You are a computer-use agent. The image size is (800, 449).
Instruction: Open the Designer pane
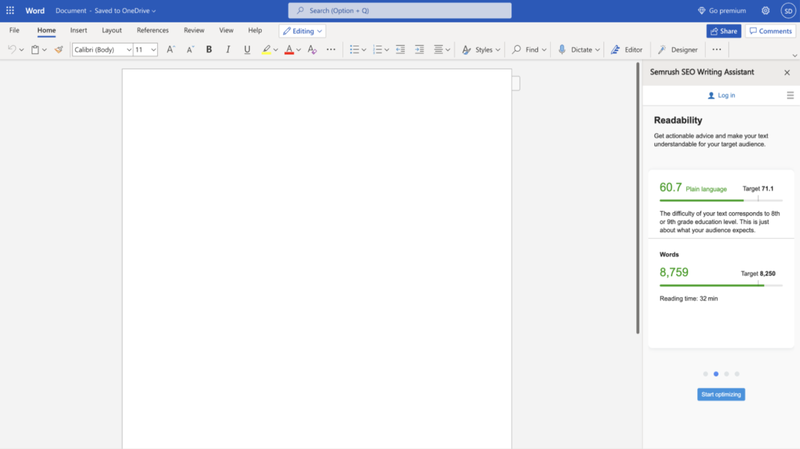pos(677,49)
